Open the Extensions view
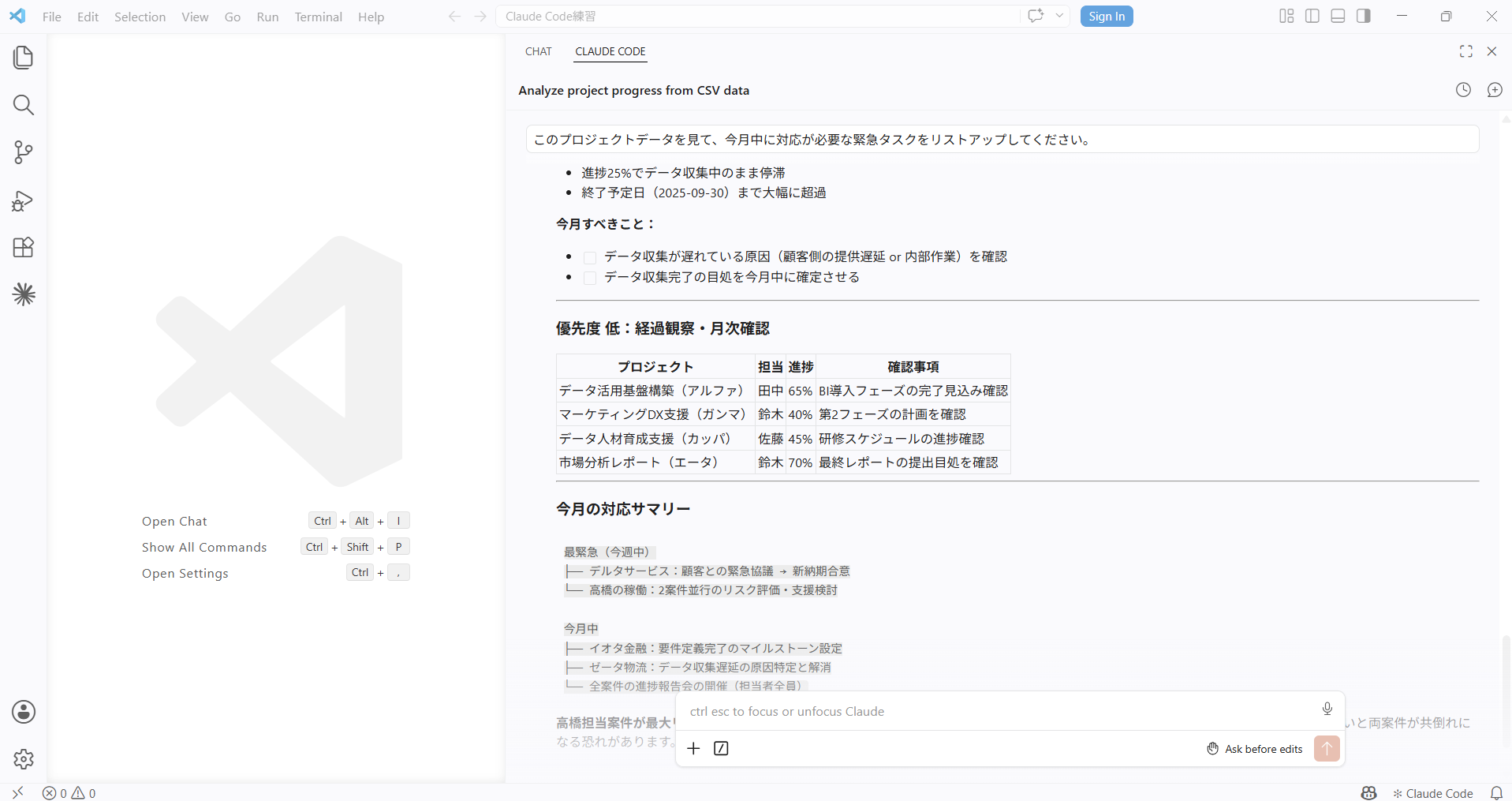Image resolution: width=1512 pixels, height=801 pixels. (x=24, y=248)
